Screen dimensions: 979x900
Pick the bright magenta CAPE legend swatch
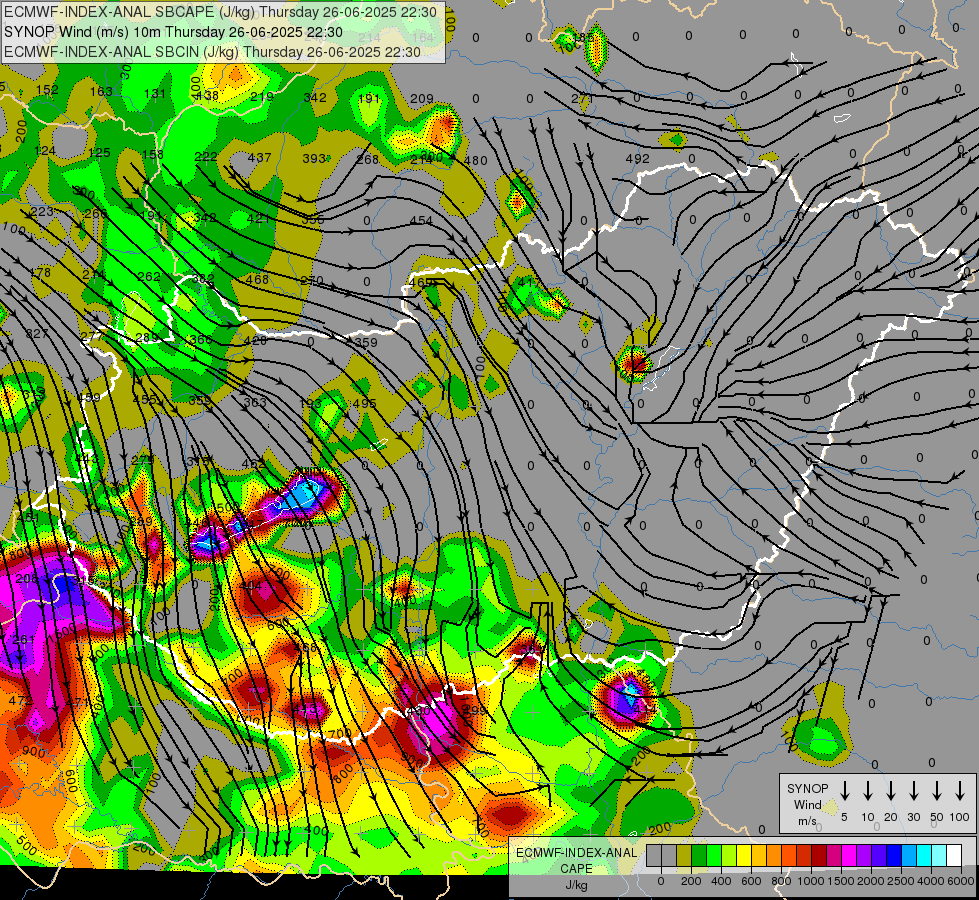click(x=850, y=856)
